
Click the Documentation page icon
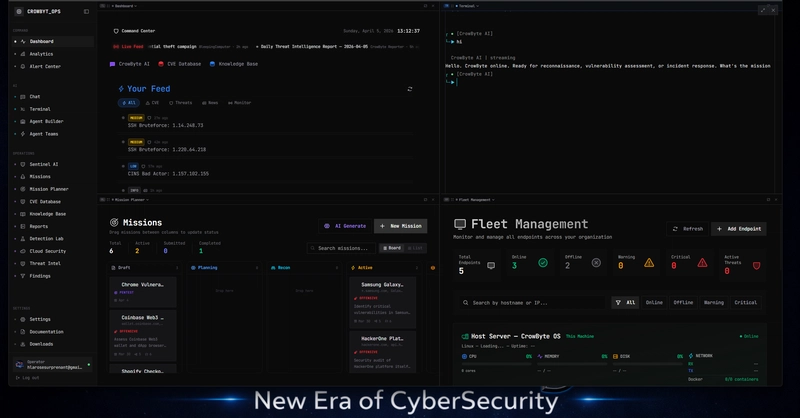[22, 332]
